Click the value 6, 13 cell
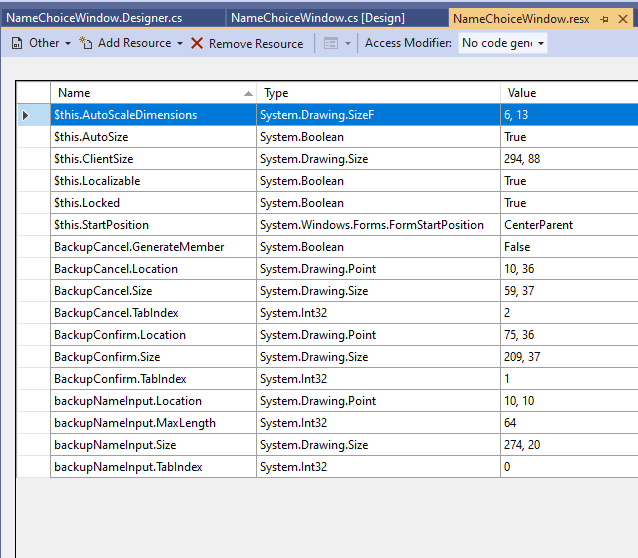 (x=569, y=115)
